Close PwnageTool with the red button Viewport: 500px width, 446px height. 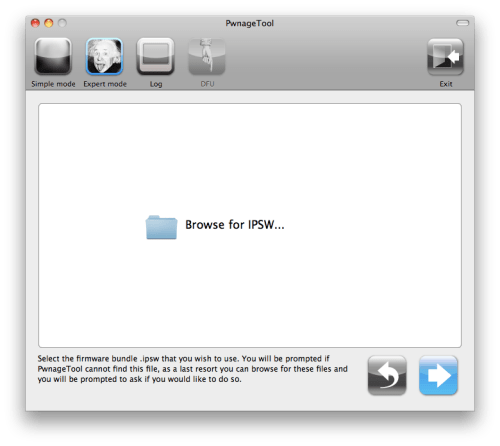(x=35, y=23)
